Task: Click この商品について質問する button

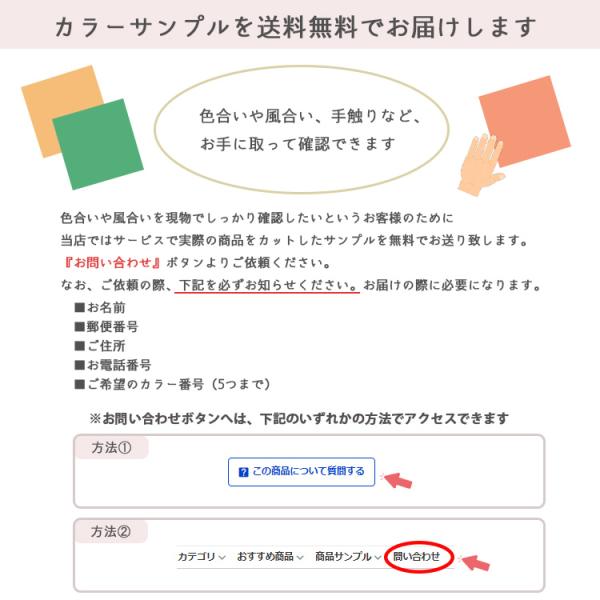Action: tap(302, 472)
